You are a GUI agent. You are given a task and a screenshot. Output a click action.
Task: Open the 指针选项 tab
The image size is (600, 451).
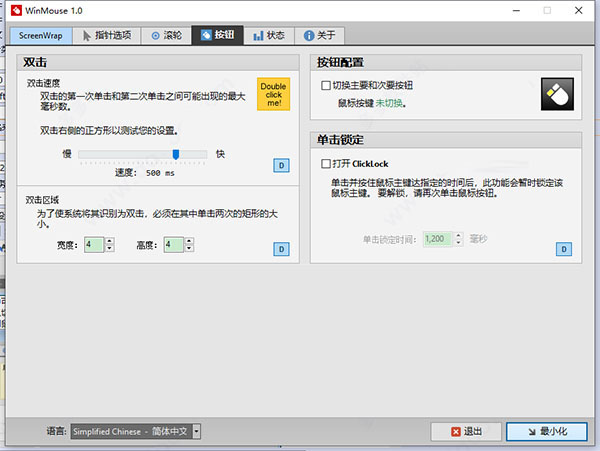pyautogui.click(x=107, y=36)
